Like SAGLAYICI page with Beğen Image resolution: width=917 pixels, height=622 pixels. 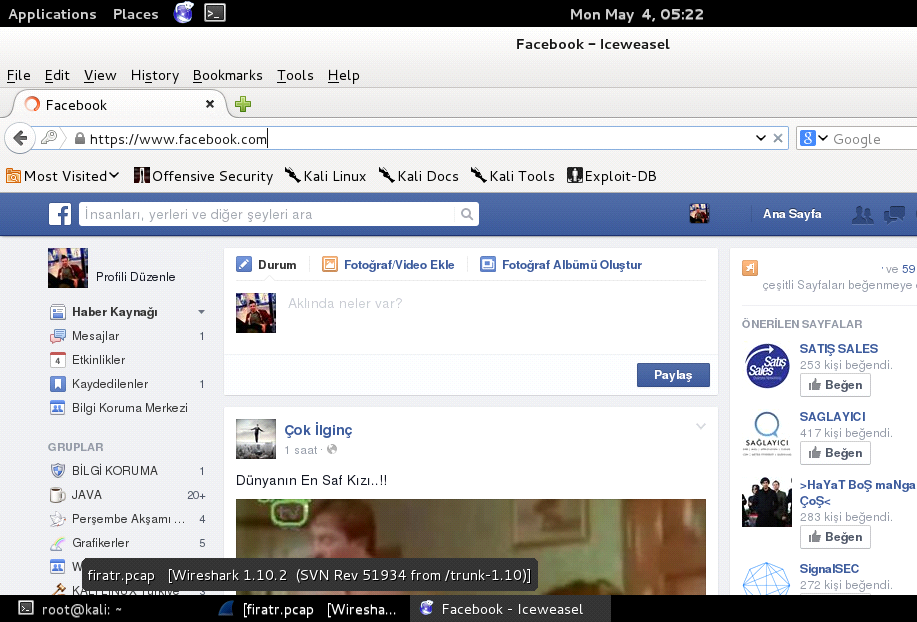click(835, 453)
